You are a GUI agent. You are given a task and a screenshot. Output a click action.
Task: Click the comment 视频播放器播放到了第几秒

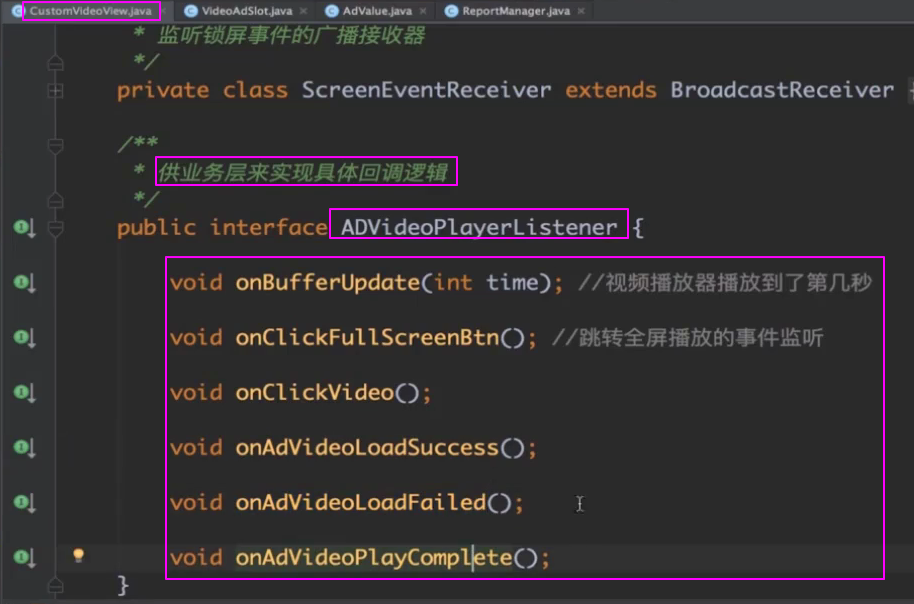pyautogui.click(x=725, y=283)
